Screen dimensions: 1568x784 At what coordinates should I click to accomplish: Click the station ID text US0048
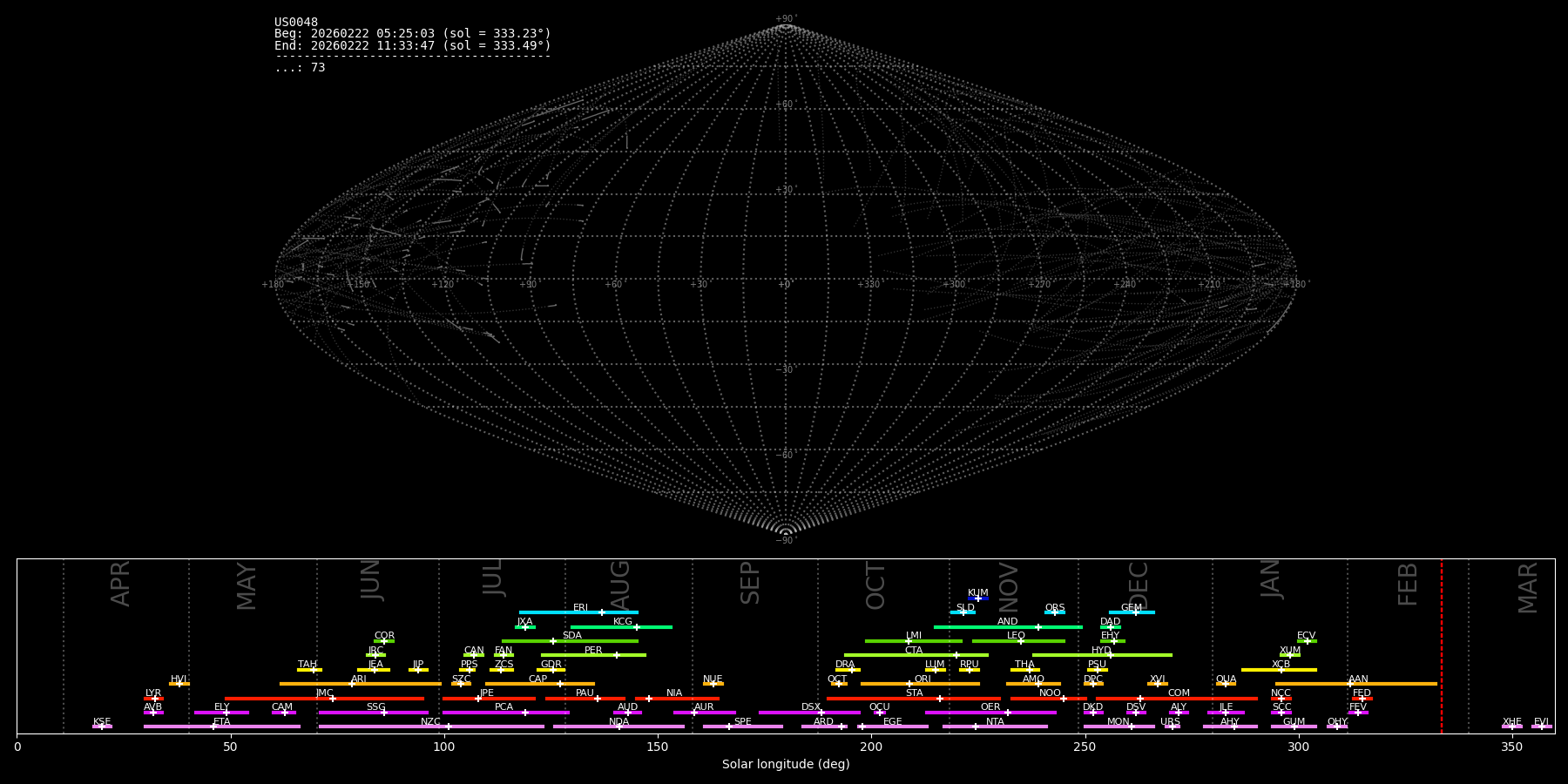296,23
